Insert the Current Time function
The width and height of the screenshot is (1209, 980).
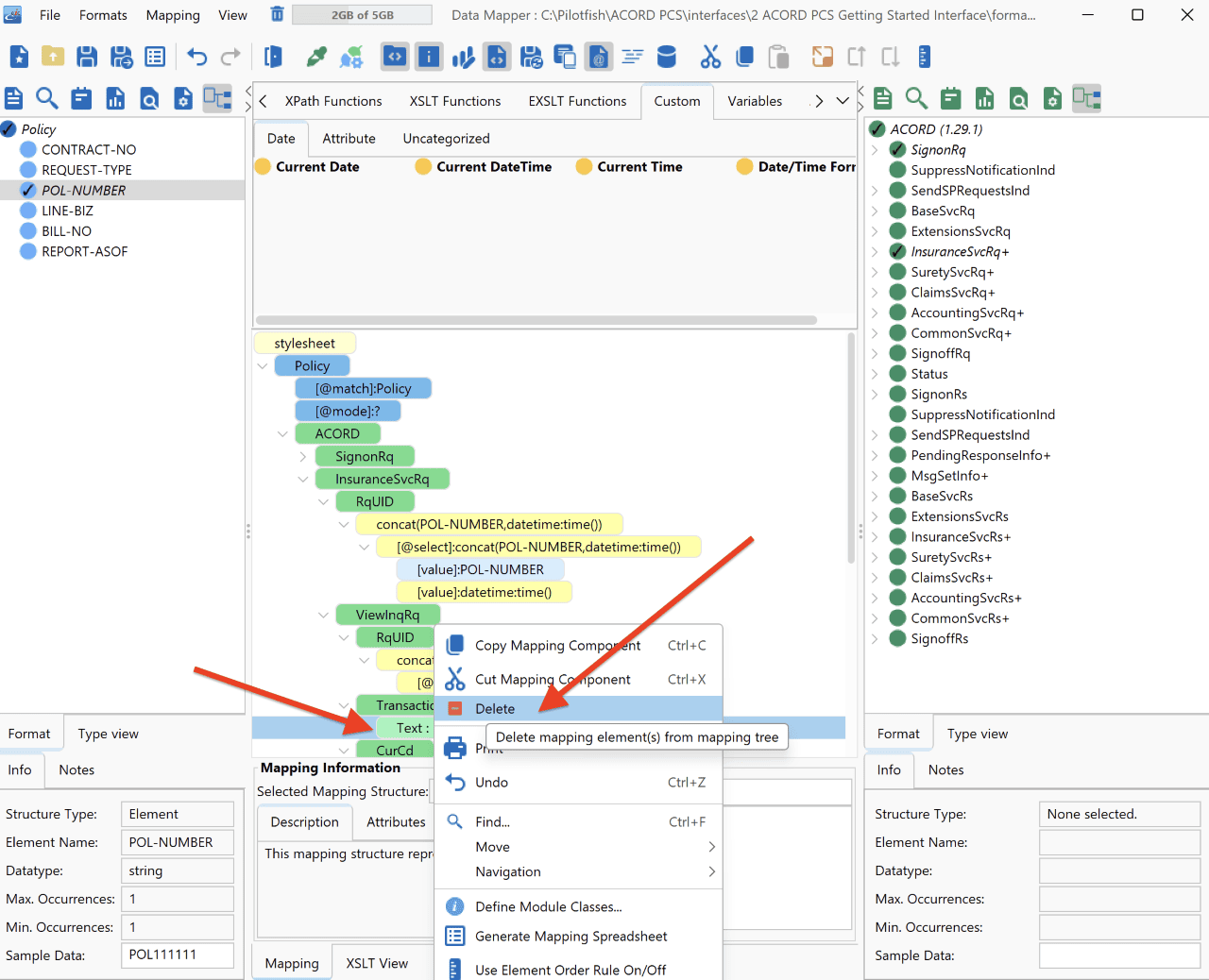tap(630, 167)
